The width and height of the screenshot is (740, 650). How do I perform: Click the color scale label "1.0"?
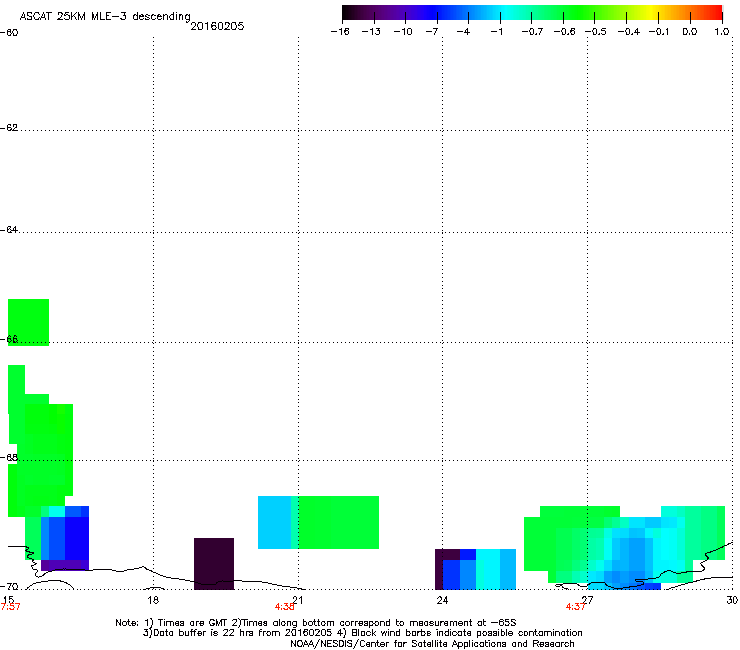(722, 32)
